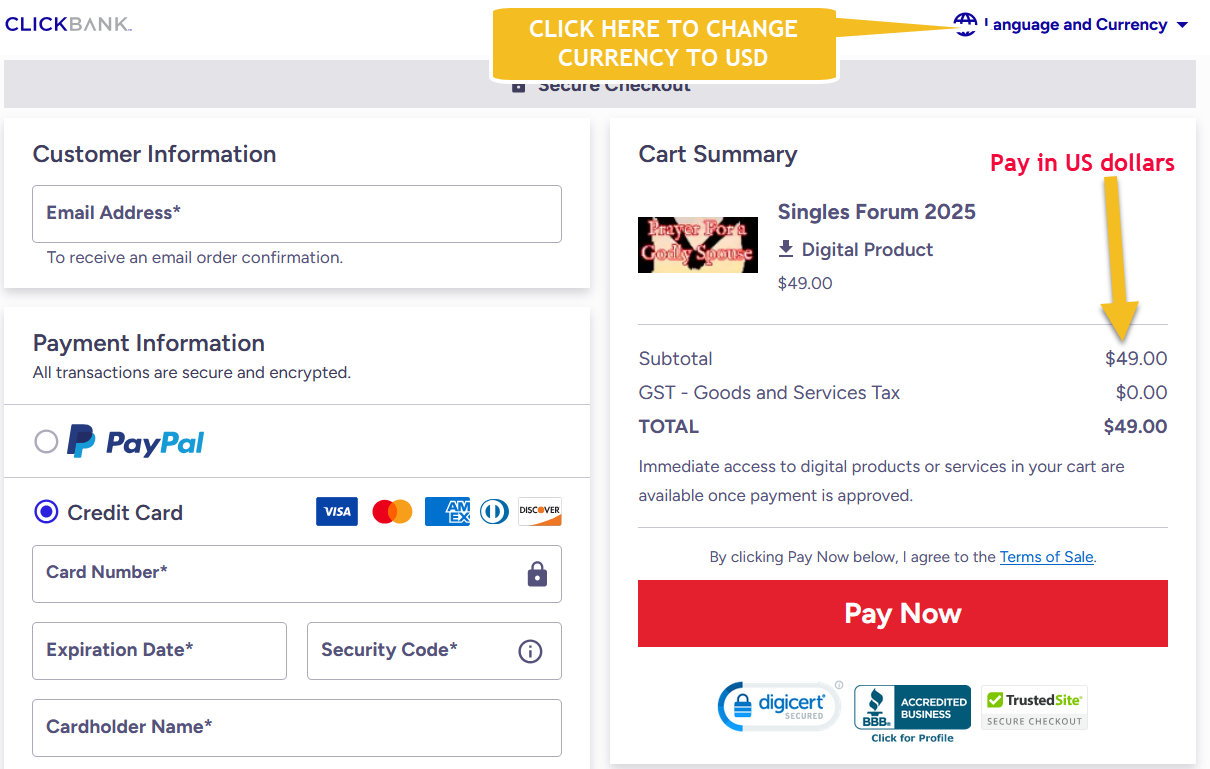Click the Singles Forum 2025 product thumbnail
Image resolution: width=1210 pixels, height=769 pixels.
click(698, 244)
